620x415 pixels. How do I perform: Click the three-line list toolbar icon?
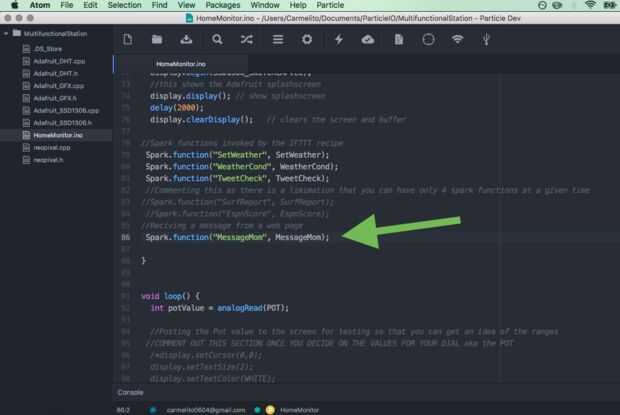(x=278, y=39)
